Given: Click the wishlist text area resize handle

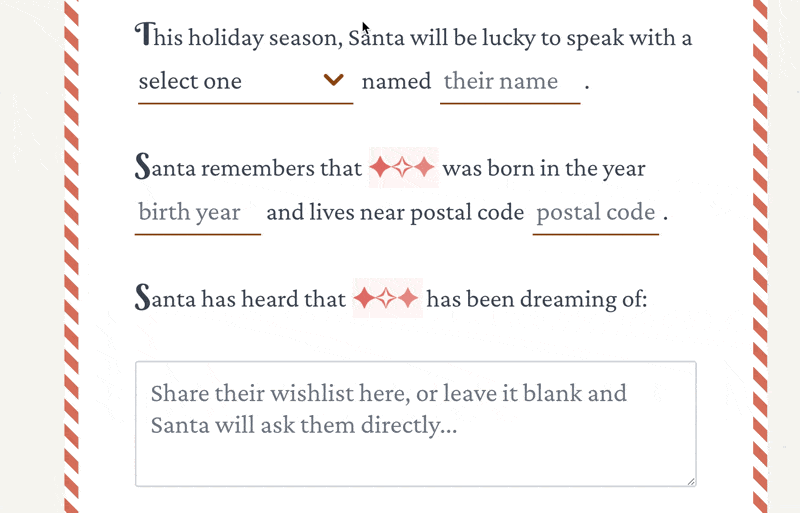Looking at the screenshot, I should (690, 481).
